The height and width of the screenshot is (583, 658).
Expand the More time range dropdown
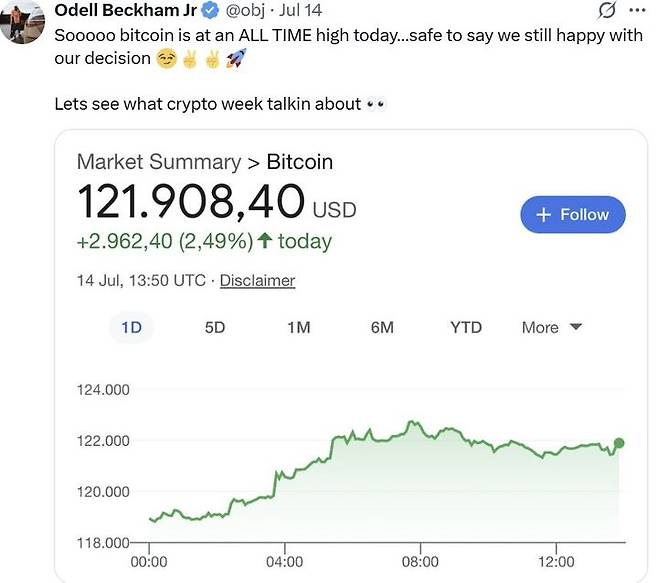552,327
